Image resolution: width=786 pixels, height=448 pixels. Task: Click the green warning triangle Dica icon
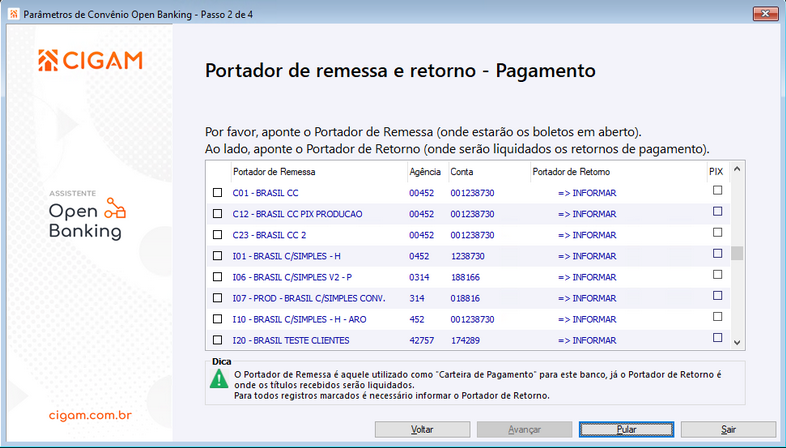point(219,379)
